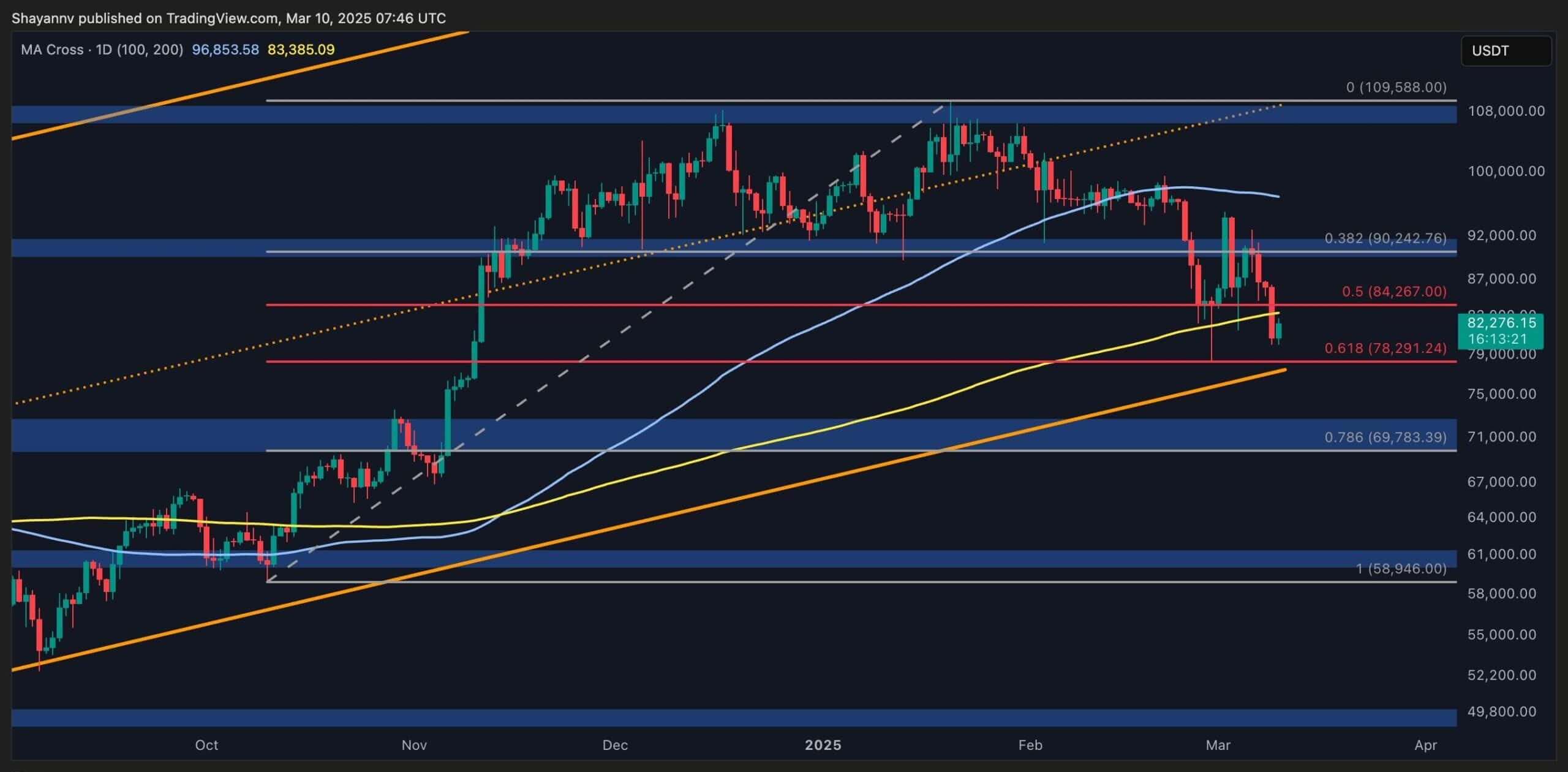This screenshot has width=1568, height=772.
Task: Click the 55,000.00 price axis label
Action: pos(1502,634)
